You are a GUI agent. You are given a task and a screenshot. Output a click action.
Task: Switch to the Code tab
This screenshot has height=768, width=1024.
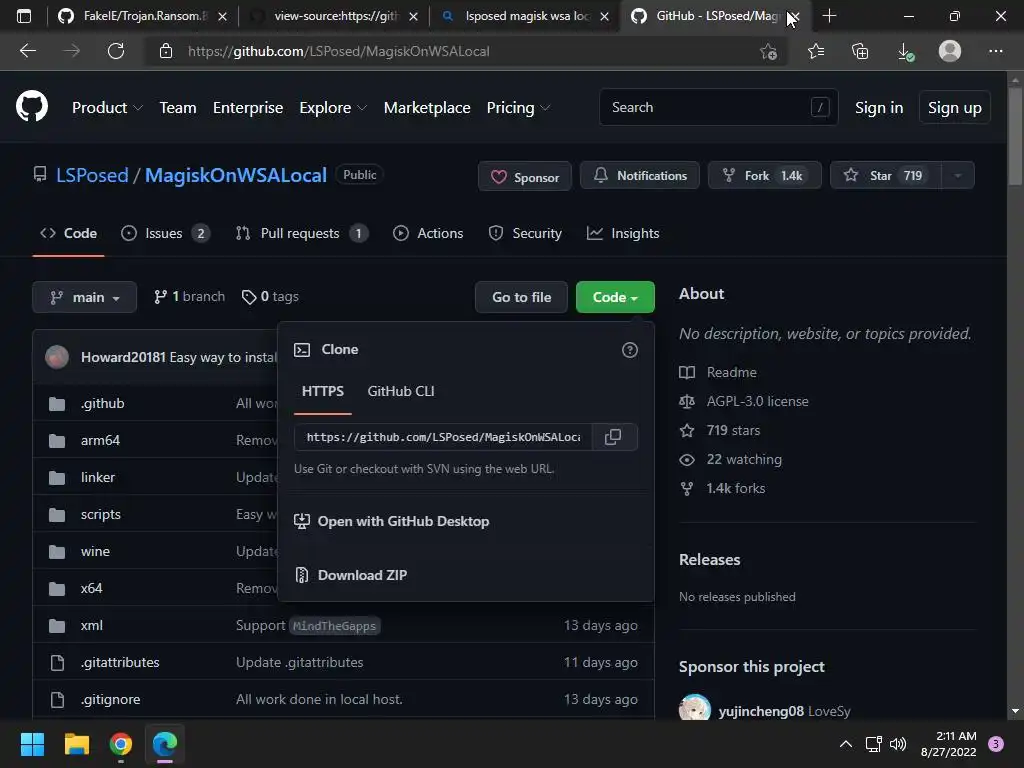tap(69, 233)
